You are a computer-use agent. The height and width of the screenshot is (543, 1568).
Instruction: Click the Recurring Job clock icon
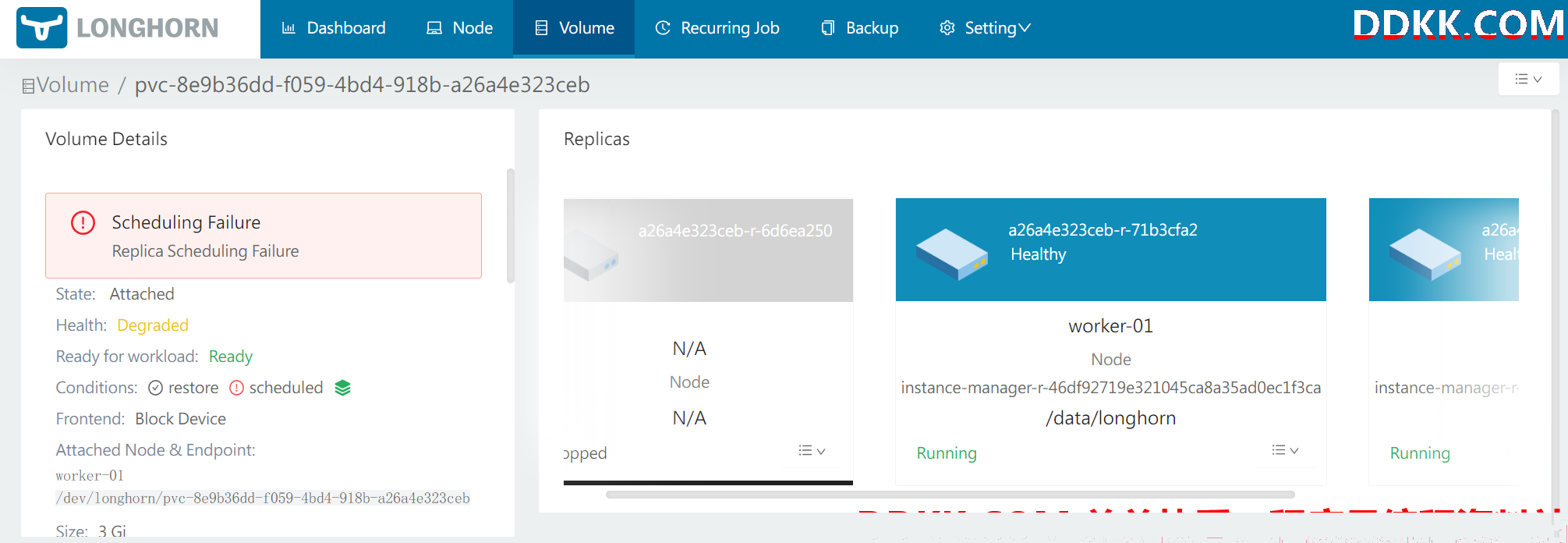click(x=663, y=28)
